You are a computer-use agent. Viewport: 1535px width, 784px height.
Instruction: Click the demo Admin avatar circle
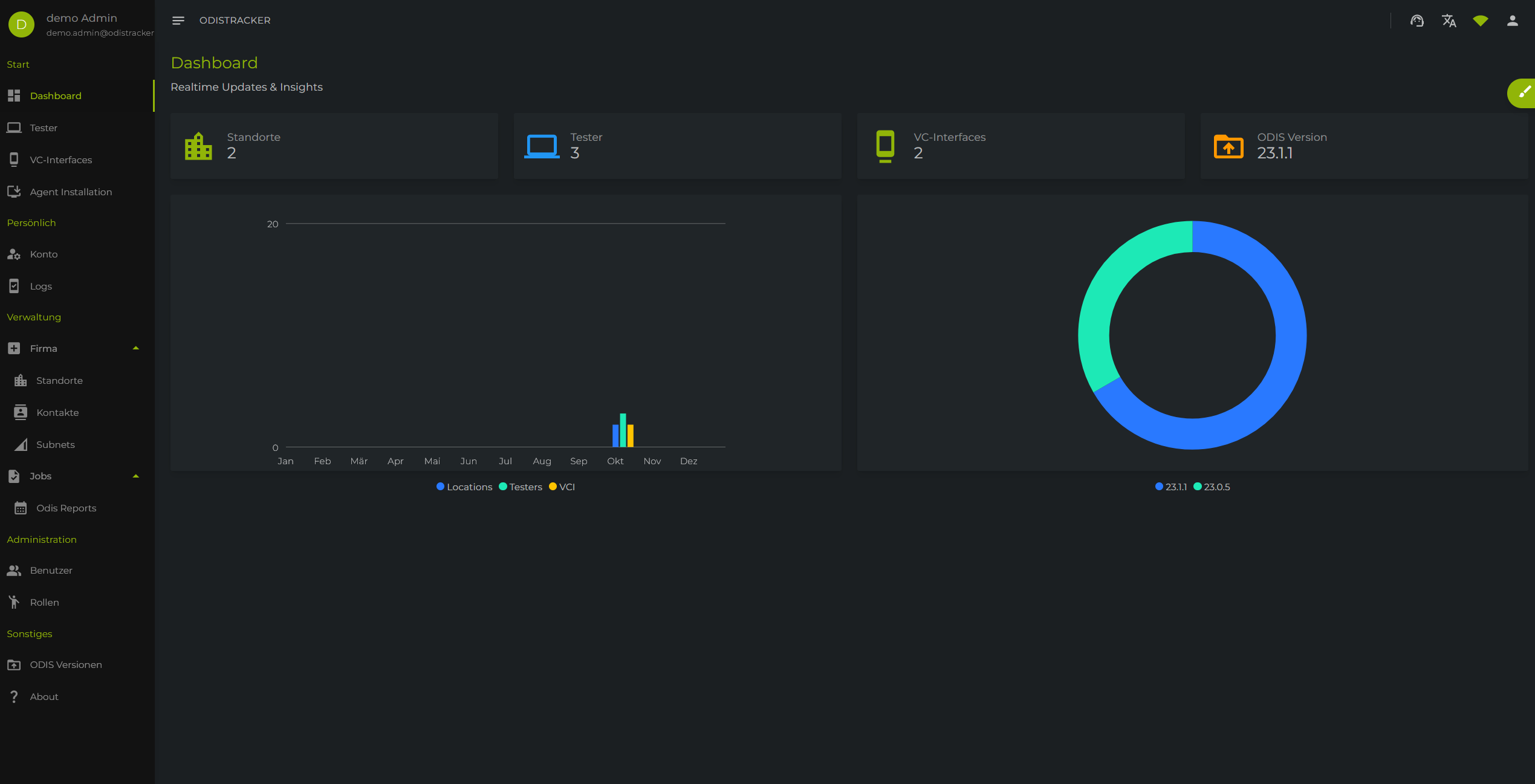point(21,24)
